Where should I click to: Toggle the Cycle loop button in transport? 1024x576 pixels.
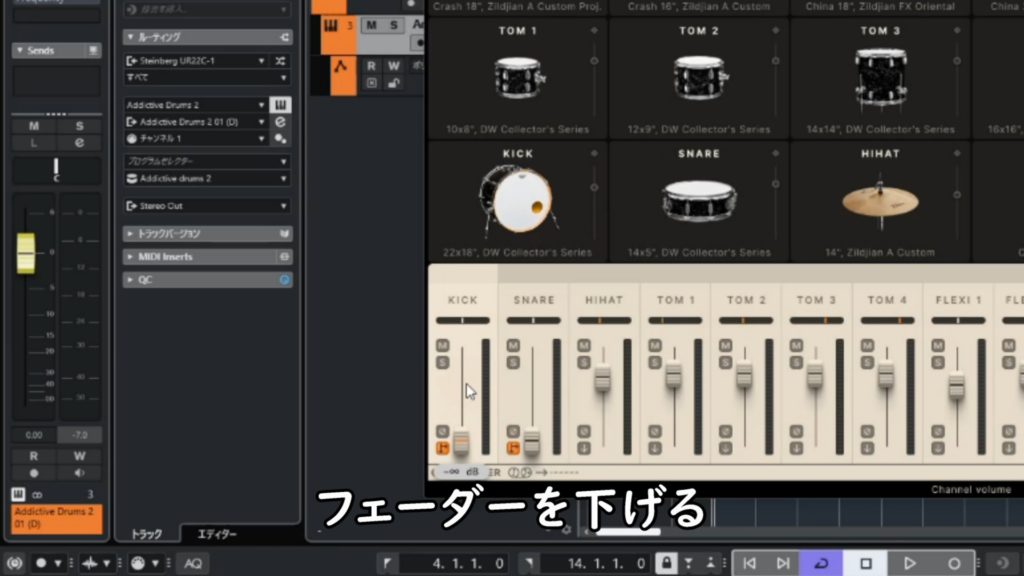[x=820, y=563]
